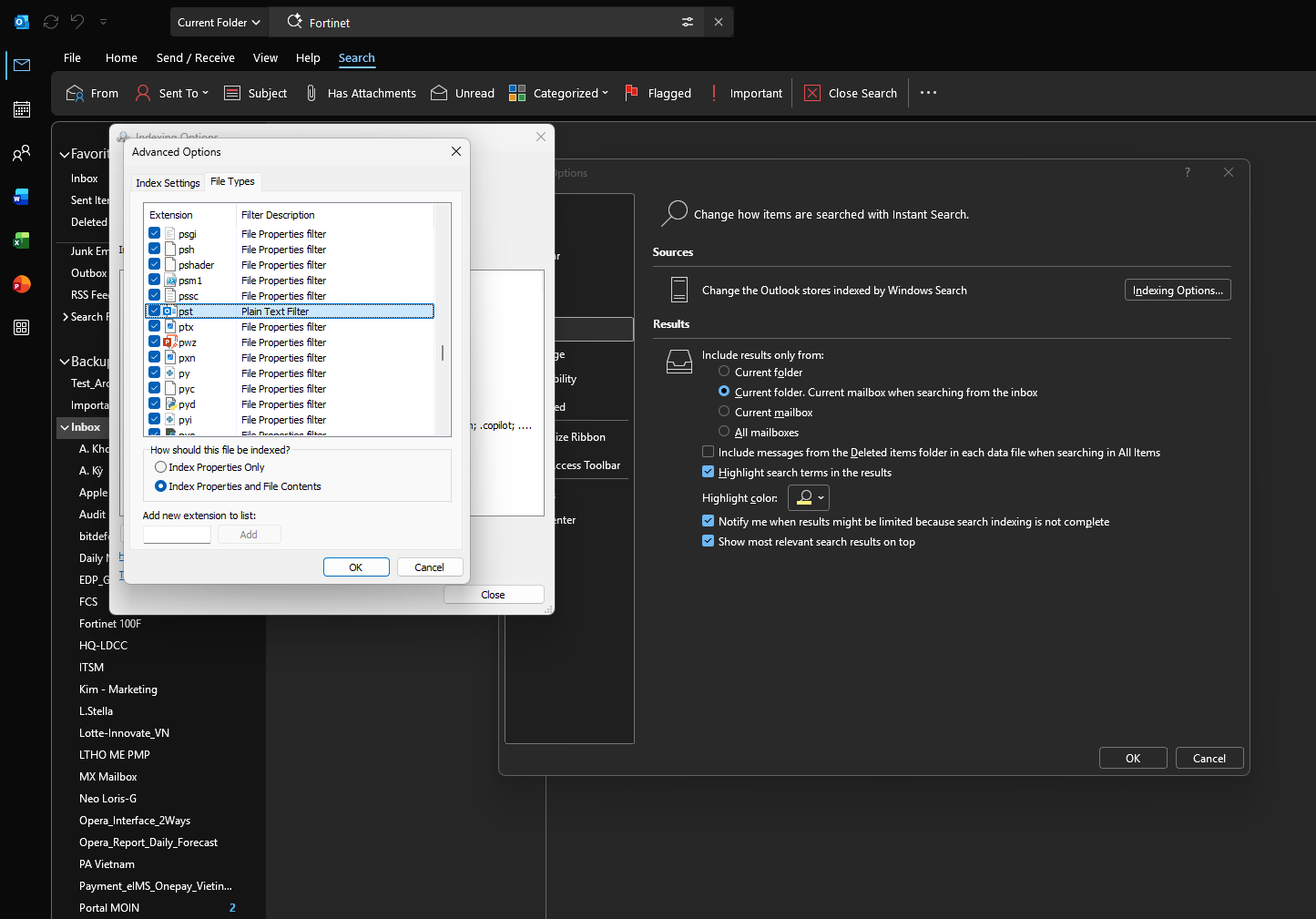This screenshot has height=919, width=1316.
Task: Select Index Properties Only radio button
Action: 160,467
